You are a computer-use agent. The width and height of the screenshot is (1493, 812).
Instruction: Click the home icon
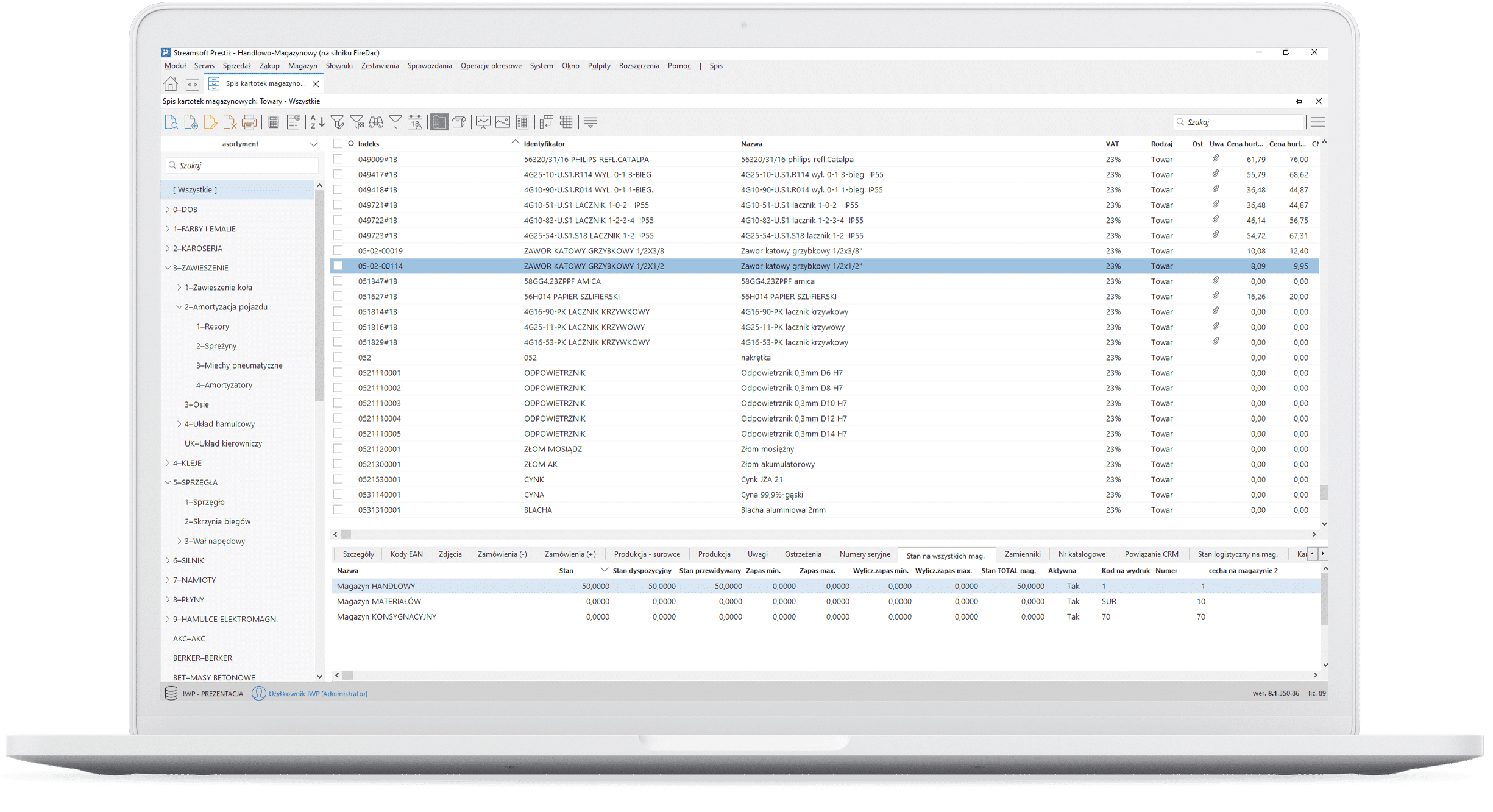point(171,83)
